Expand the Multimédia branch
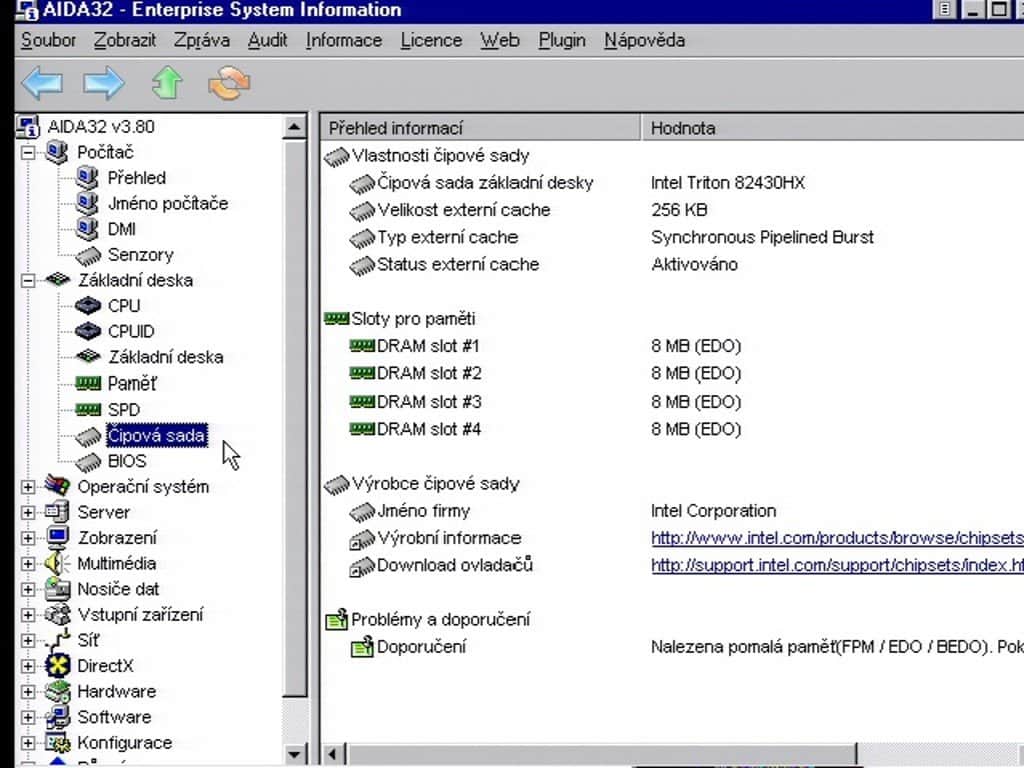Viewport: 1024px width, 768px height. [28, 564]
